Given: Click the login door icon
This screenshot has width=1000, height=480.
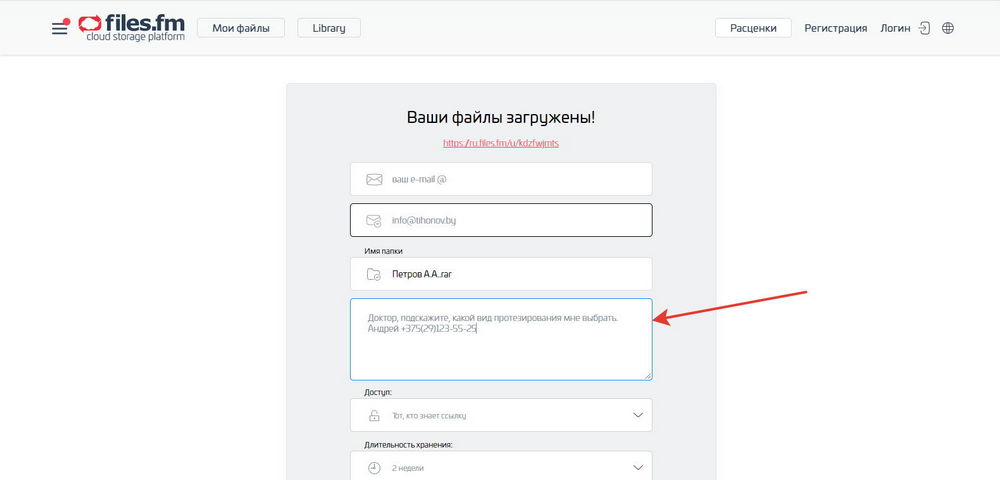Looking at the screenshot, I should click(925, 28).
